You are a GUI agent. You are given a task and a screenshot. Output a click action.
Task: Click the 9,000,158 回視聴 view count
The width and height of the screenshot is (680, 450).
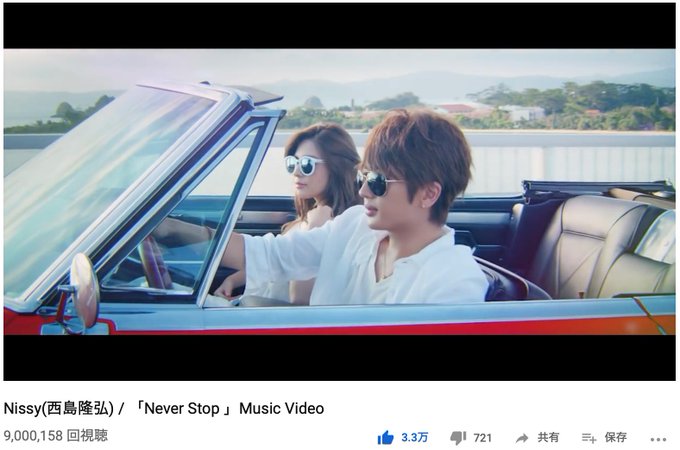point(56,435)
